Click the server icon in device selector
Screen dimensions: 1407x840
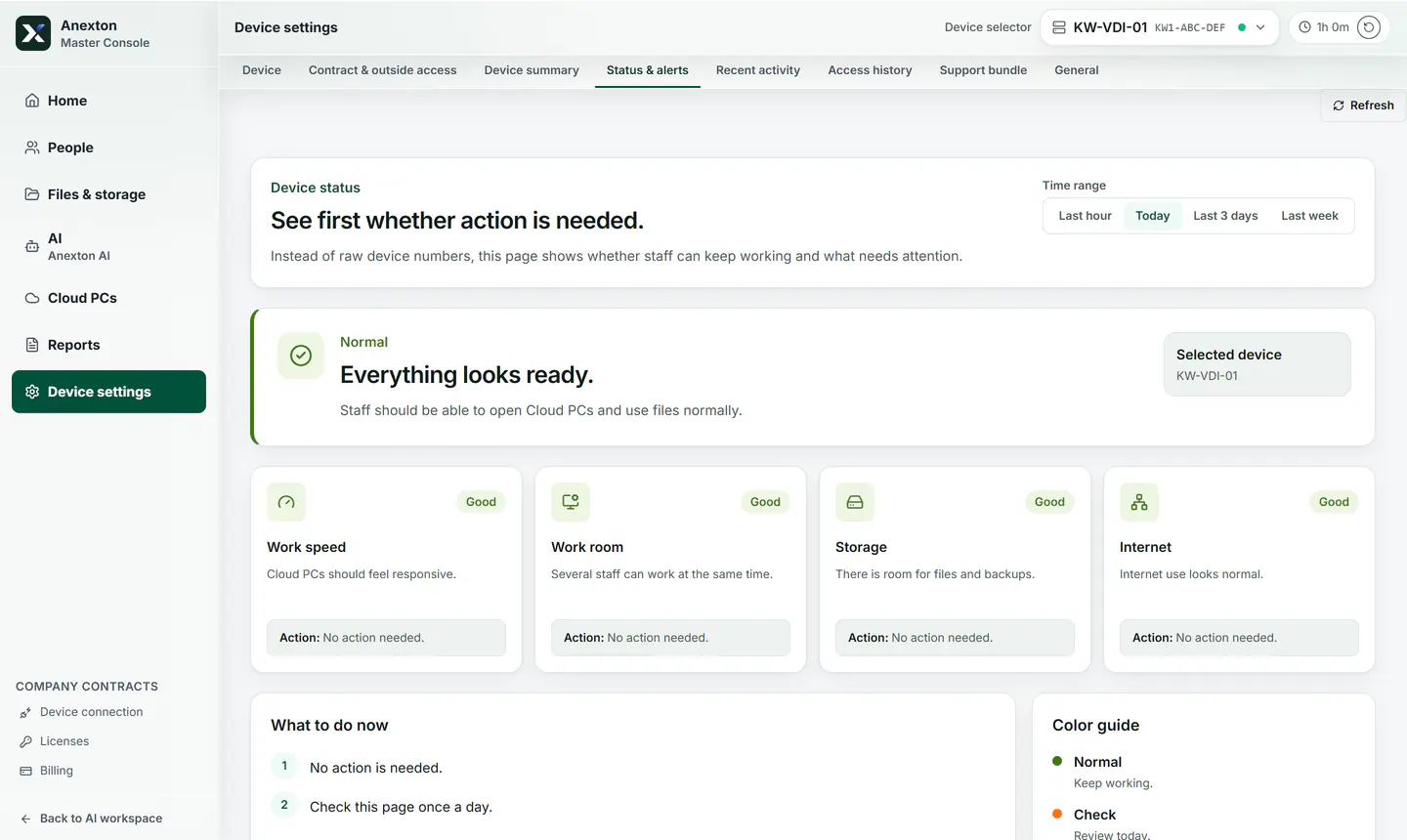click(x=1059, y=27)
